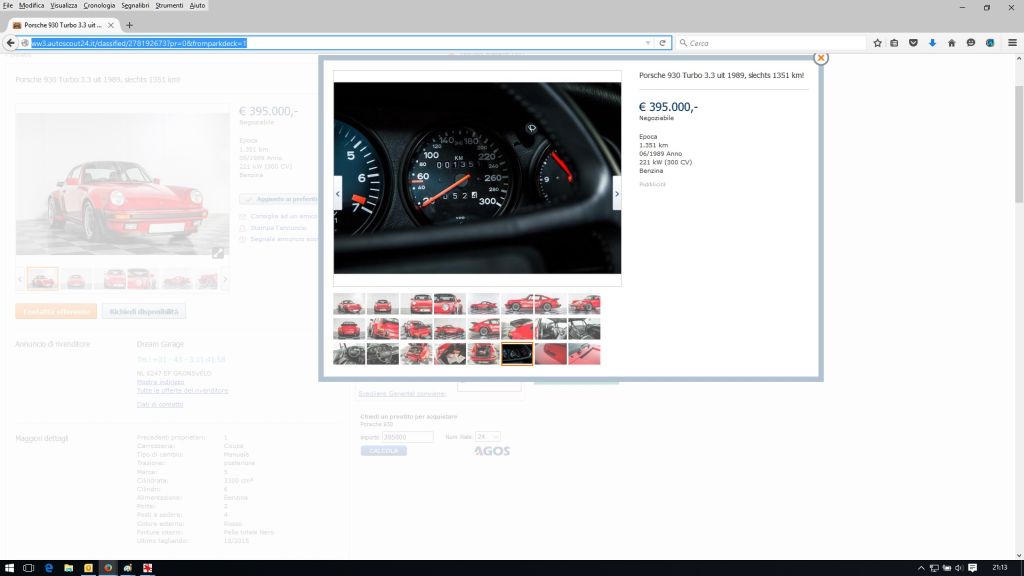1024x576 pixels.
Task: Open the Strumenti menu
Action: click(x=169, y=5)
